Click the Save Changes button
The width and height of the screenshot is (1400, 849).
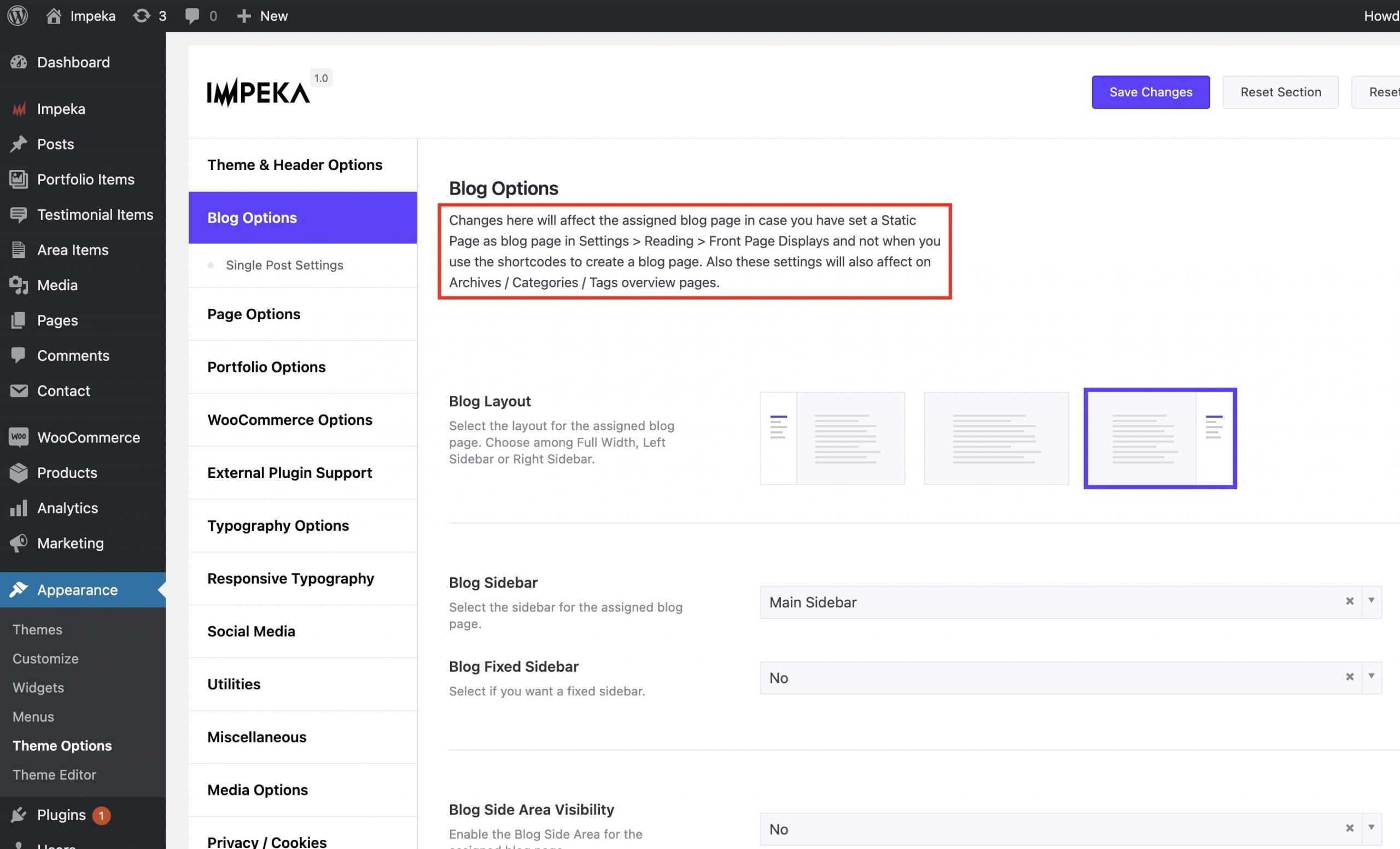[x=1151, y=92]
